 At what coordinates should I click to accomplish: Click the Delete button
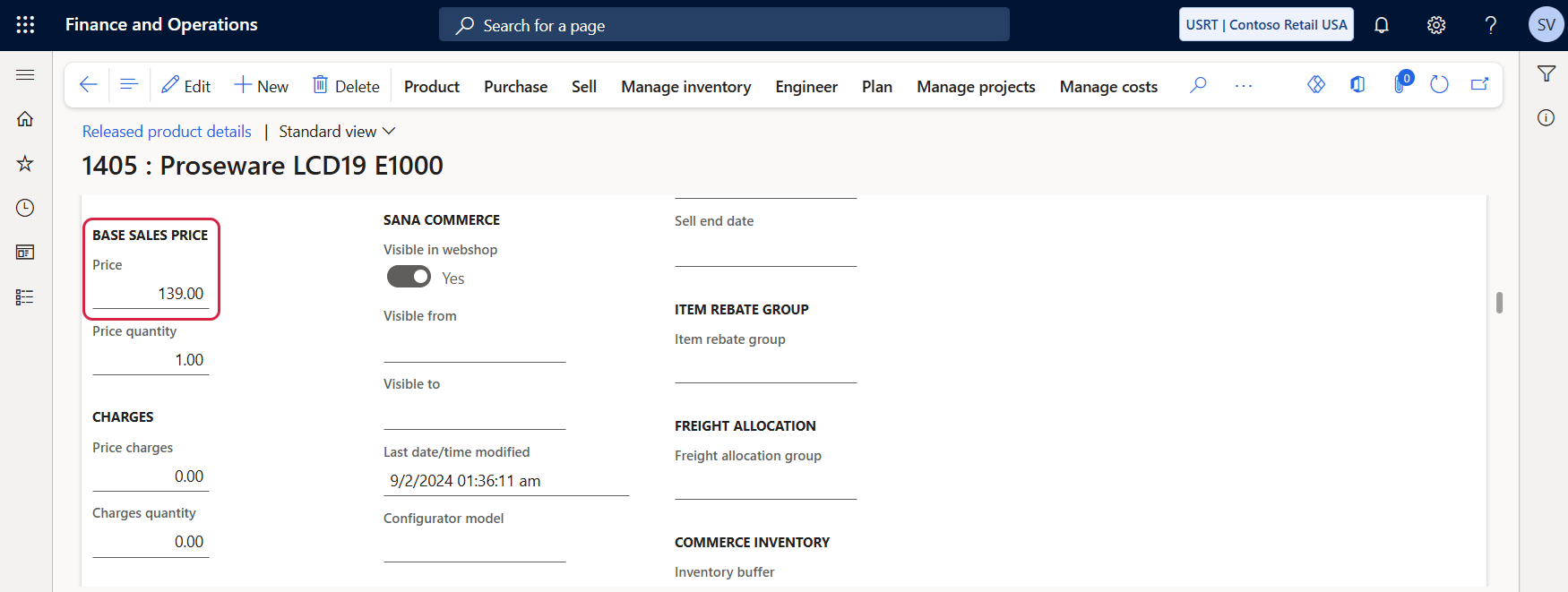pyautogui.click(x=346, y=86)
